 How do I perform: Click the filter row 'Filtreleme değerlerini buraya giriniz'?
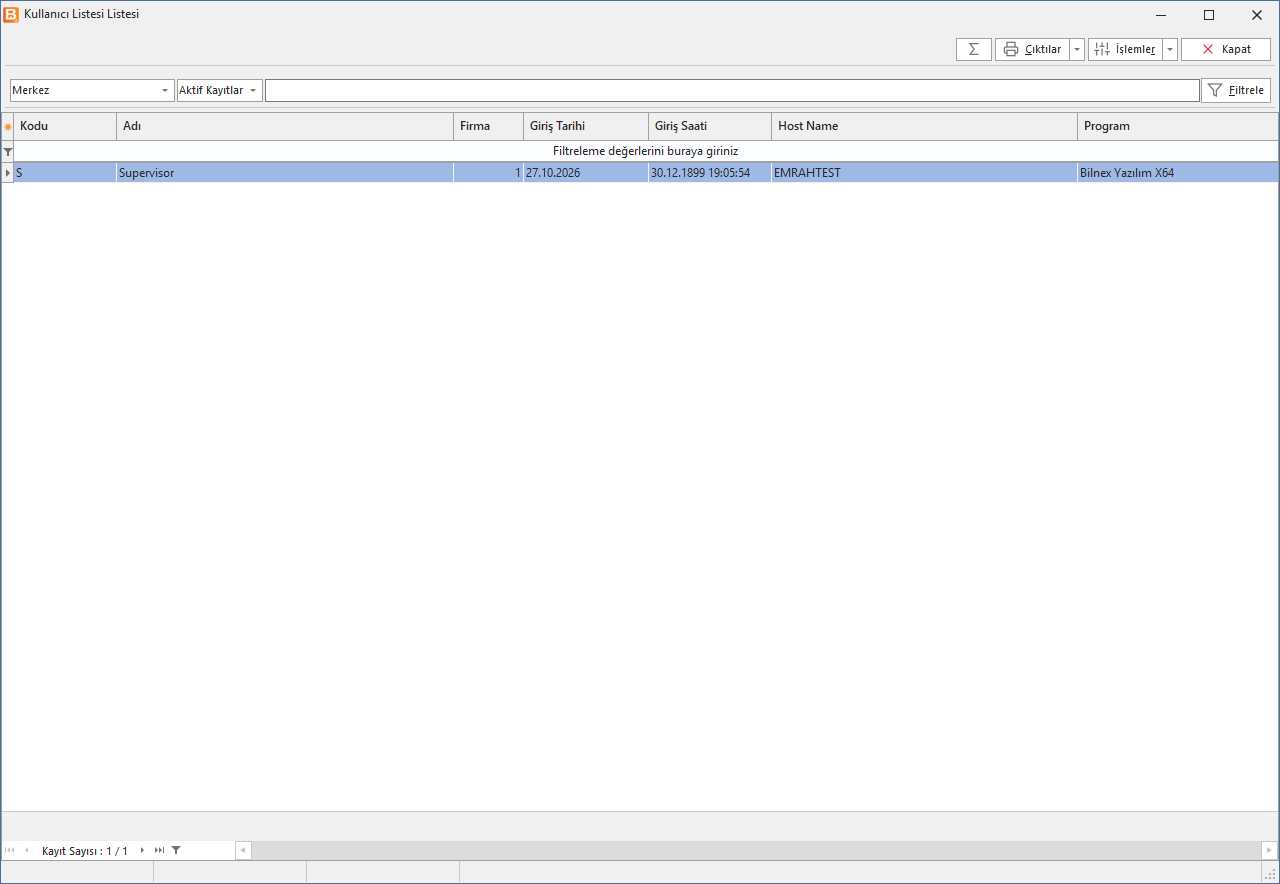[646, 151]
